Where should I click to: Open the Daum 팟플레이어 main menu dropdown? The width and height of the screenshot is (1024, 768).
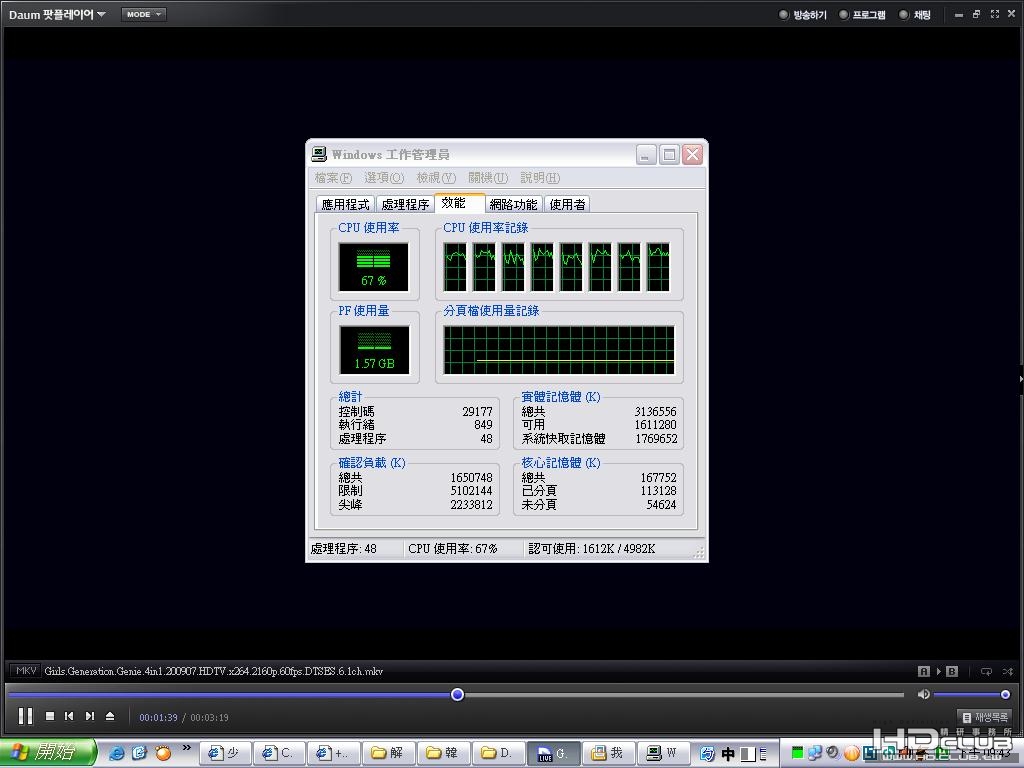[57, 14]
